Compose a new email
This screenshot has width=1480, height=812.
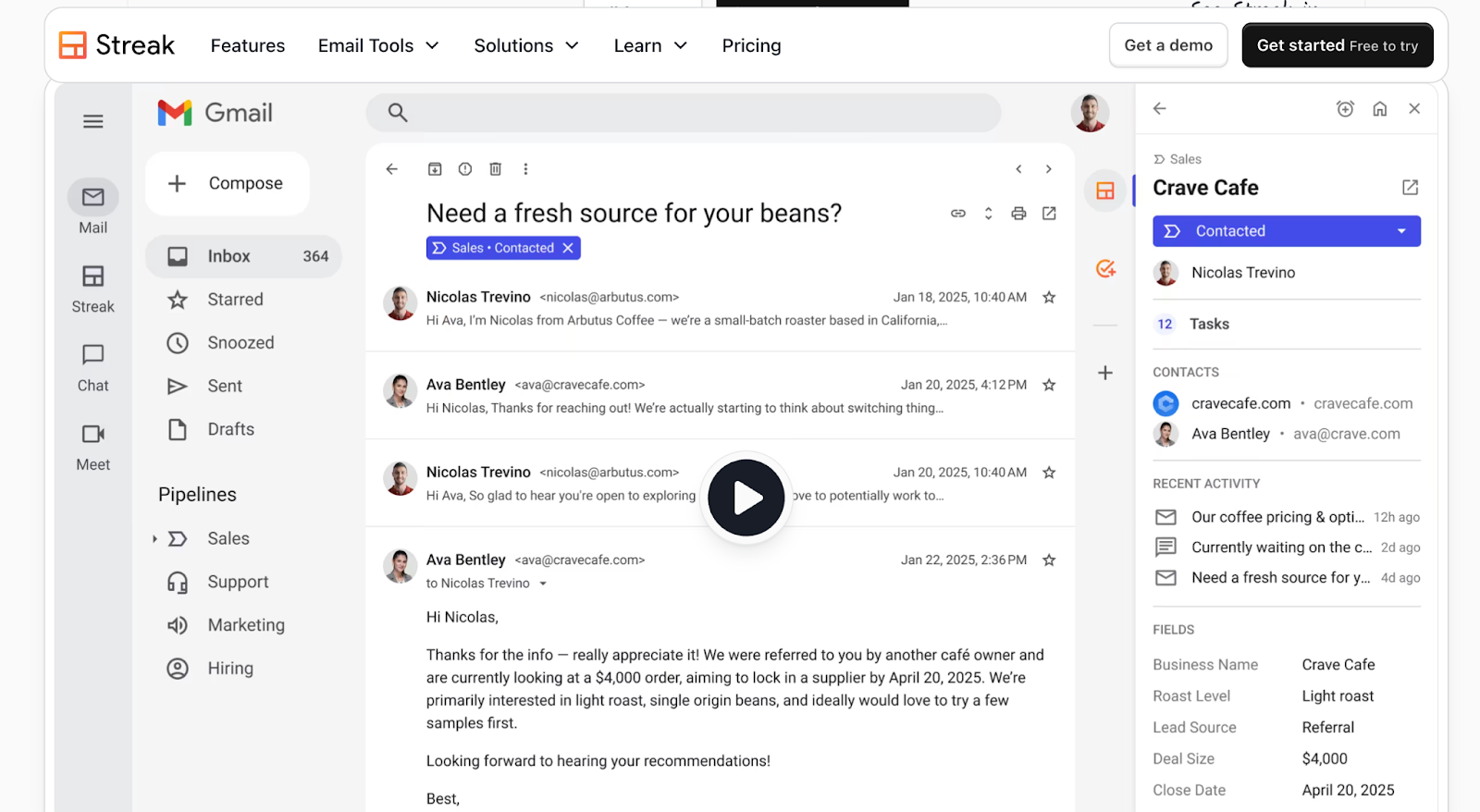point(228,183)
